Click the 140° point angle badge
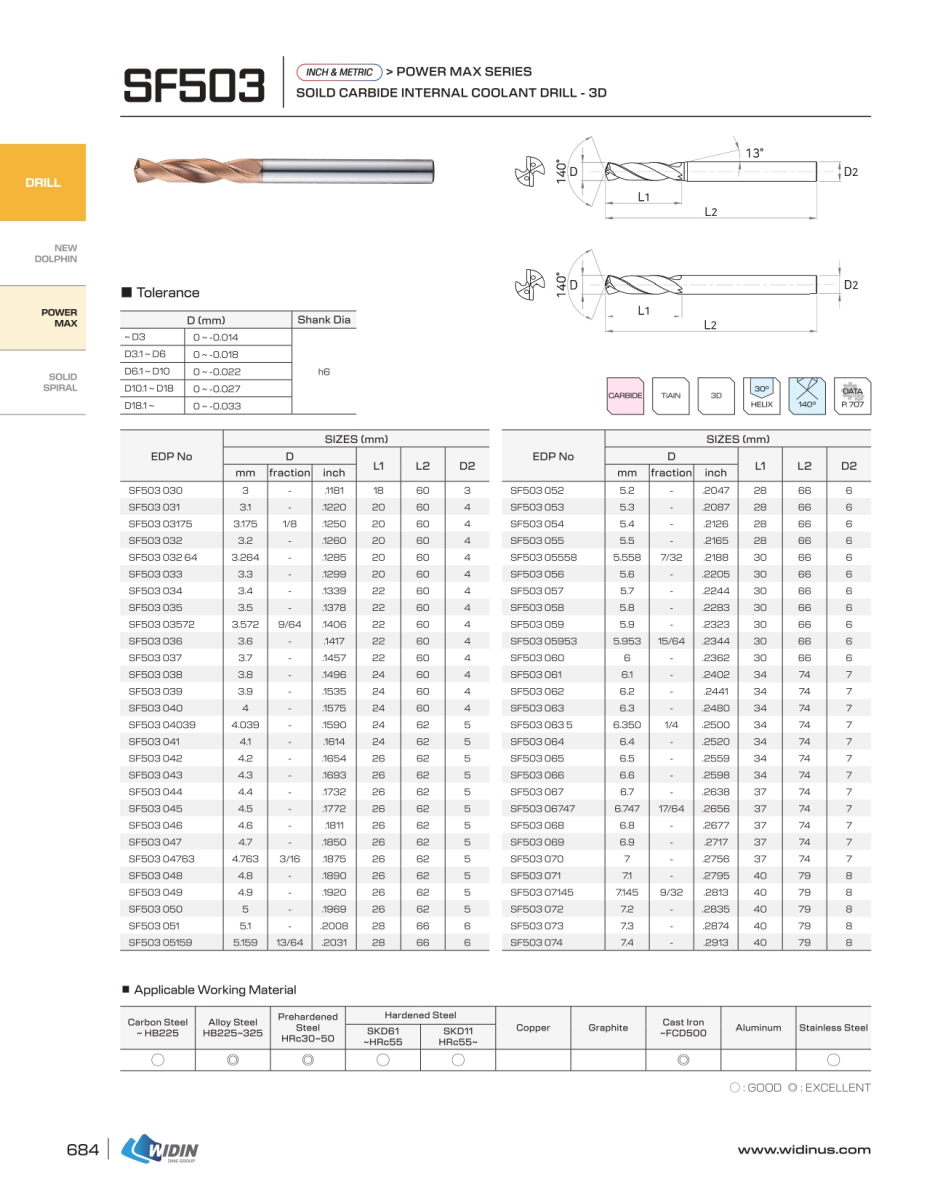This screenshot has height=1200, width=927. pos(807,396)
